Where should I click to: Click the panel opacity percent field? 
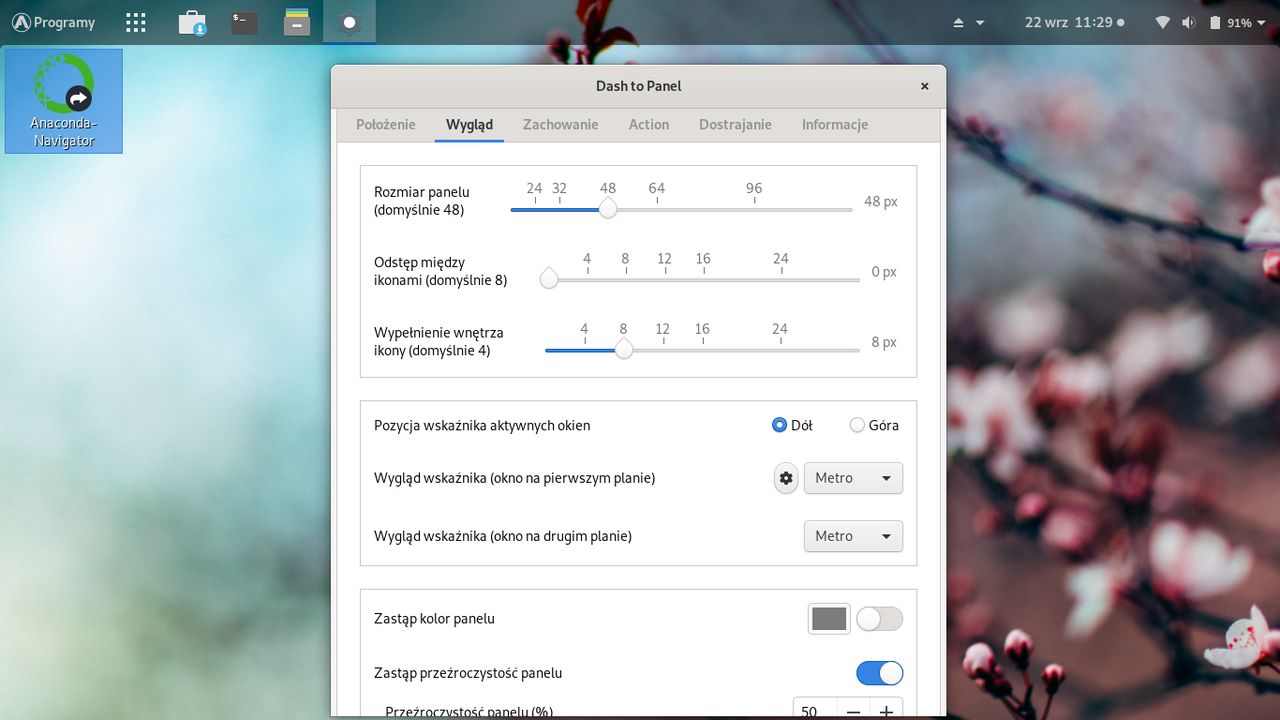[814, 712]
